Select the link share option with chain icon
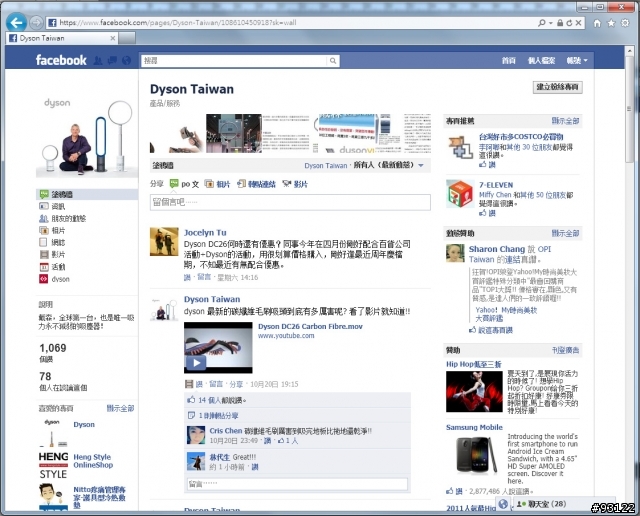 tap(256, 184)
